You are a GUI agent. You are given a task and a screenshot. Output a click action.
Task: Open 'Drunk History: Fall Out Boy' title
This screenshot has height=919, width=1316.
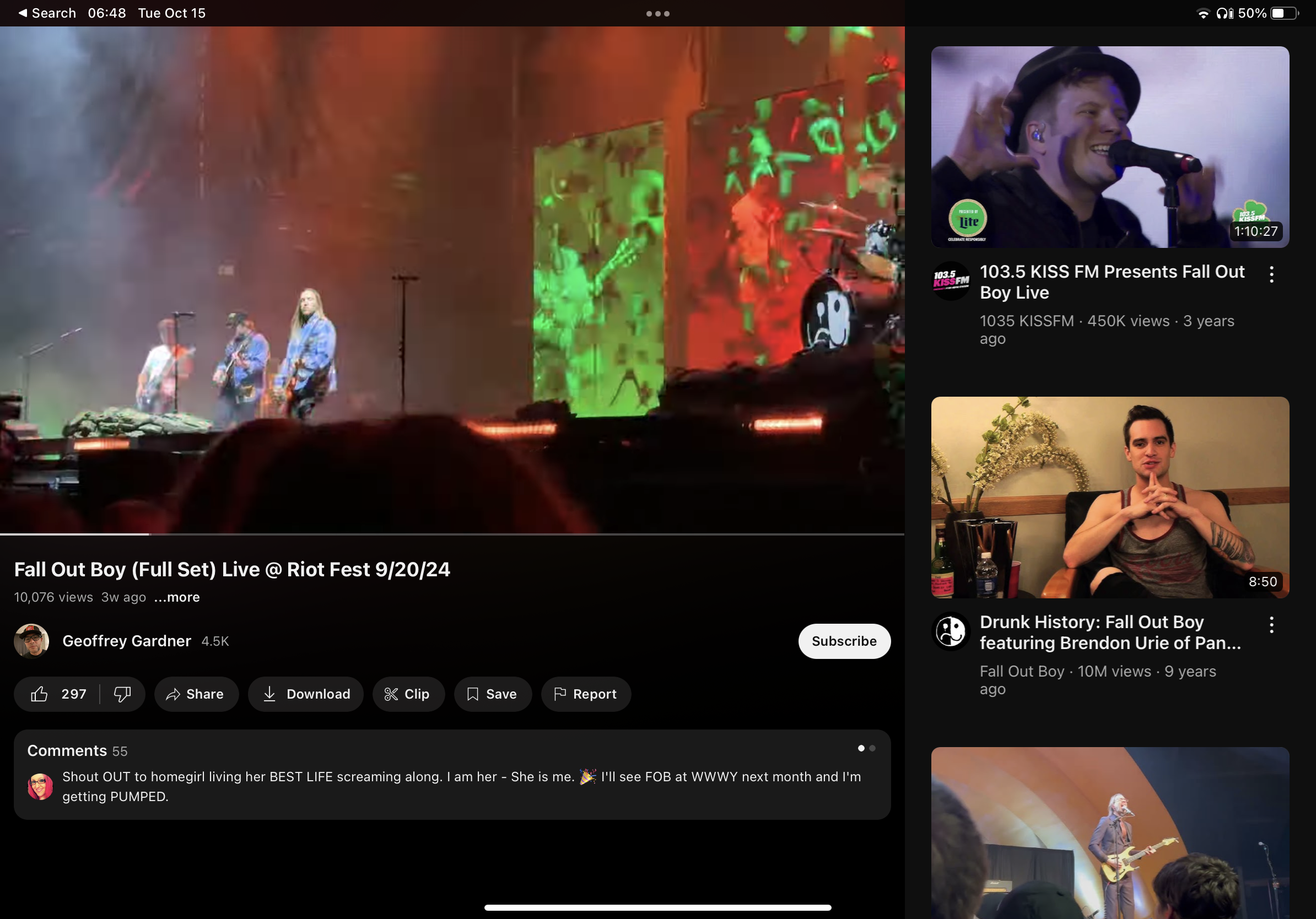point(1110,632)
